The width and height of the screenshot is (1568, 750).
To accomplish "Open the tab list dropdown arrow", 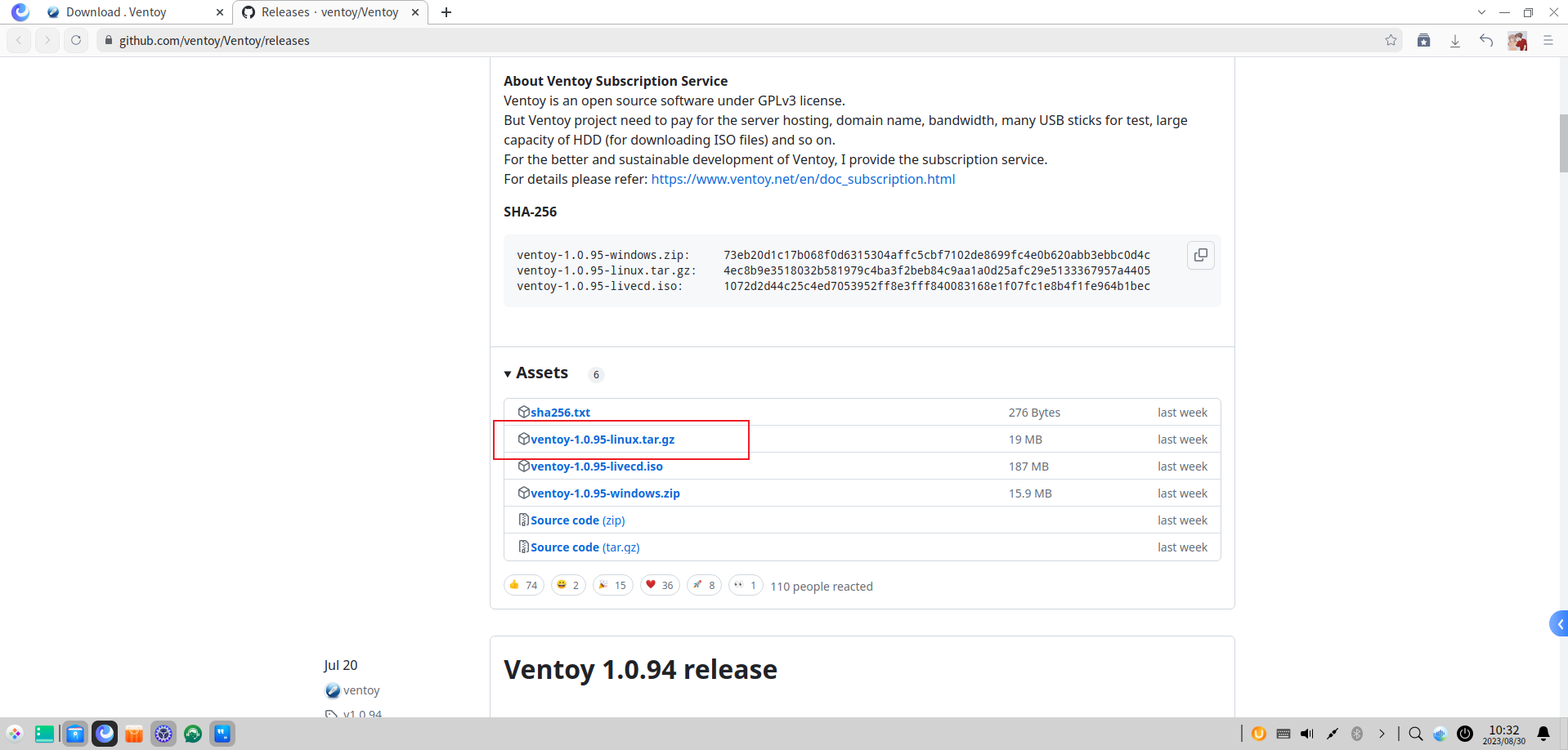I will tap(1481, 12).
